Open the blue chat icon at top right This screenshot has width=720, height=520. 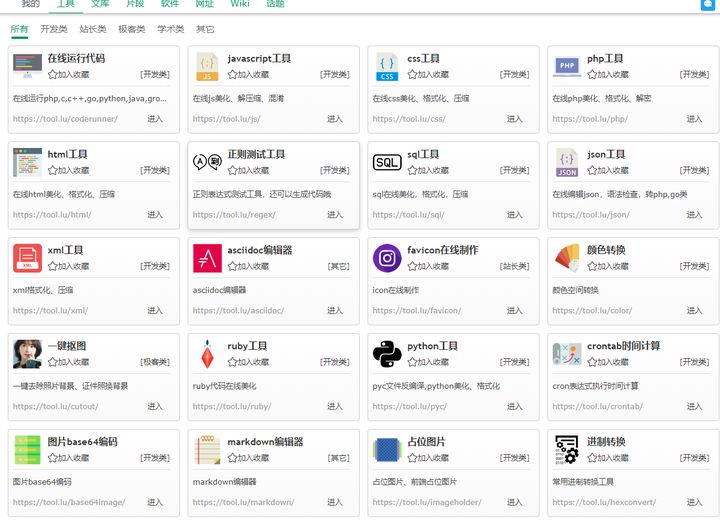coord(707,4)
